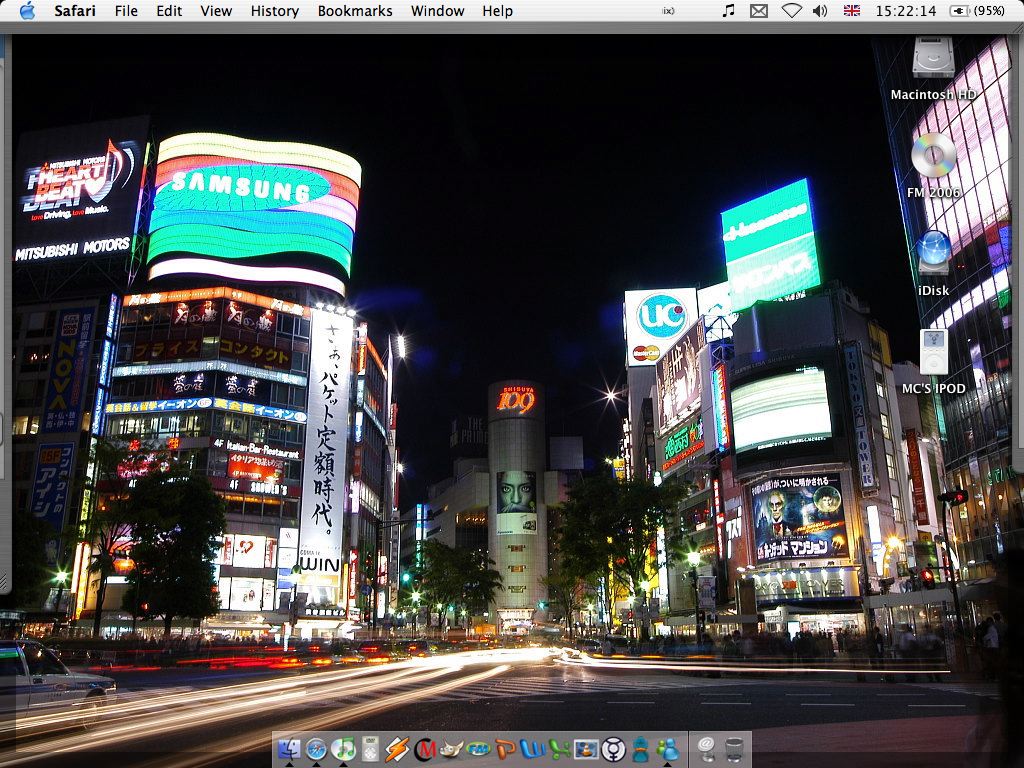
Task: Click the @ spring icon in Dock
Action: point(706,749)
